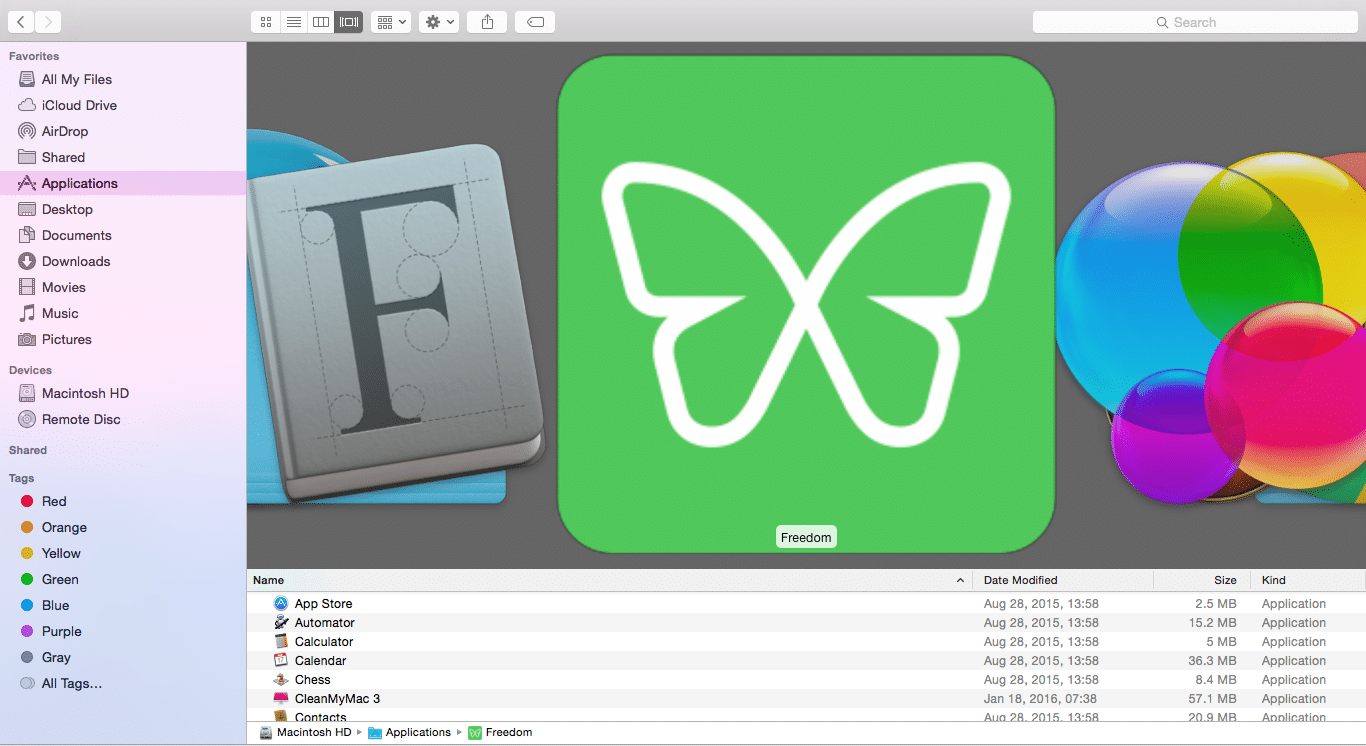Switch to list view

[293, 22]
